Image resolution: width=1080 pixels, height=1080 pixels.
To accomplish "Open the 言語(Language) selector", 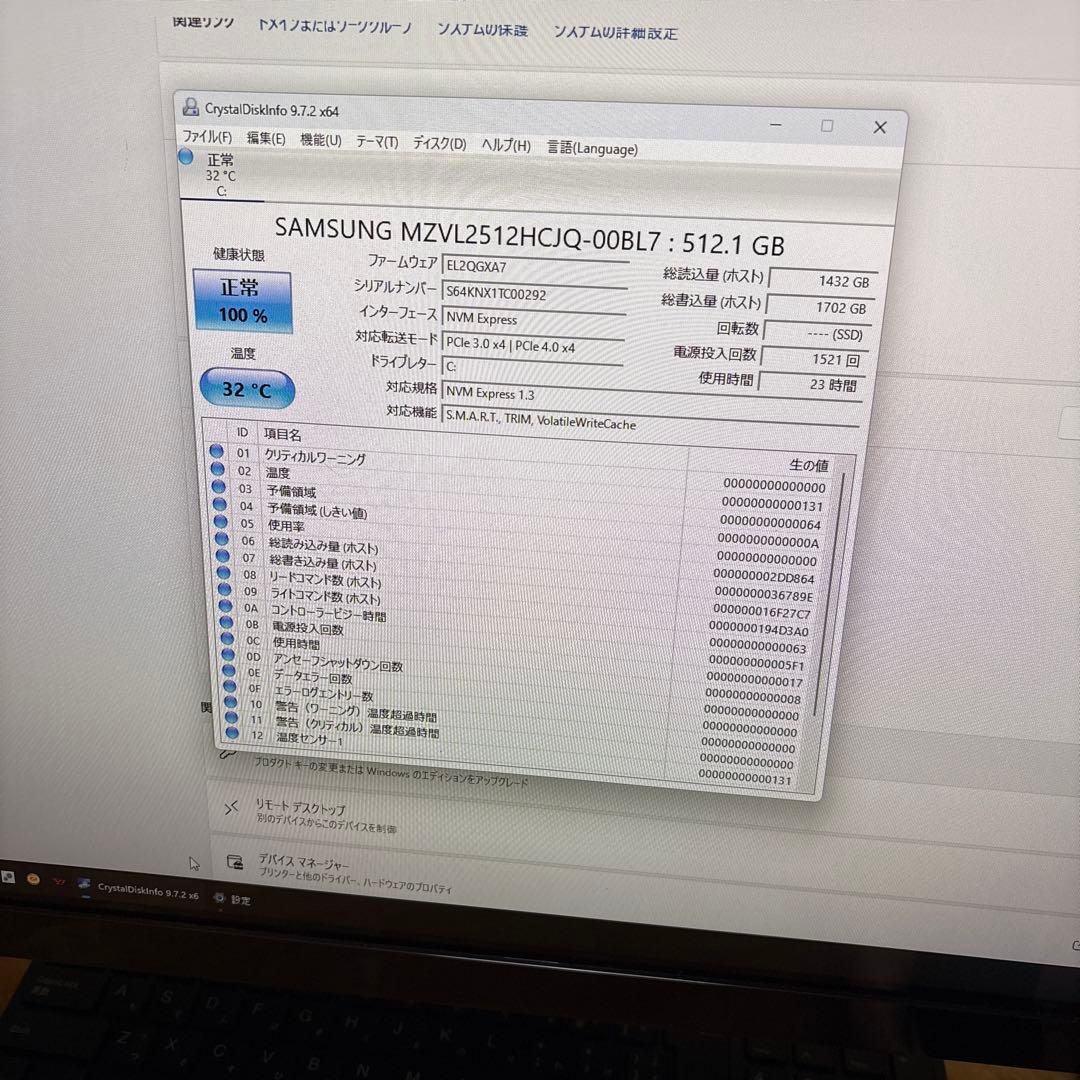I will (591, 148).
